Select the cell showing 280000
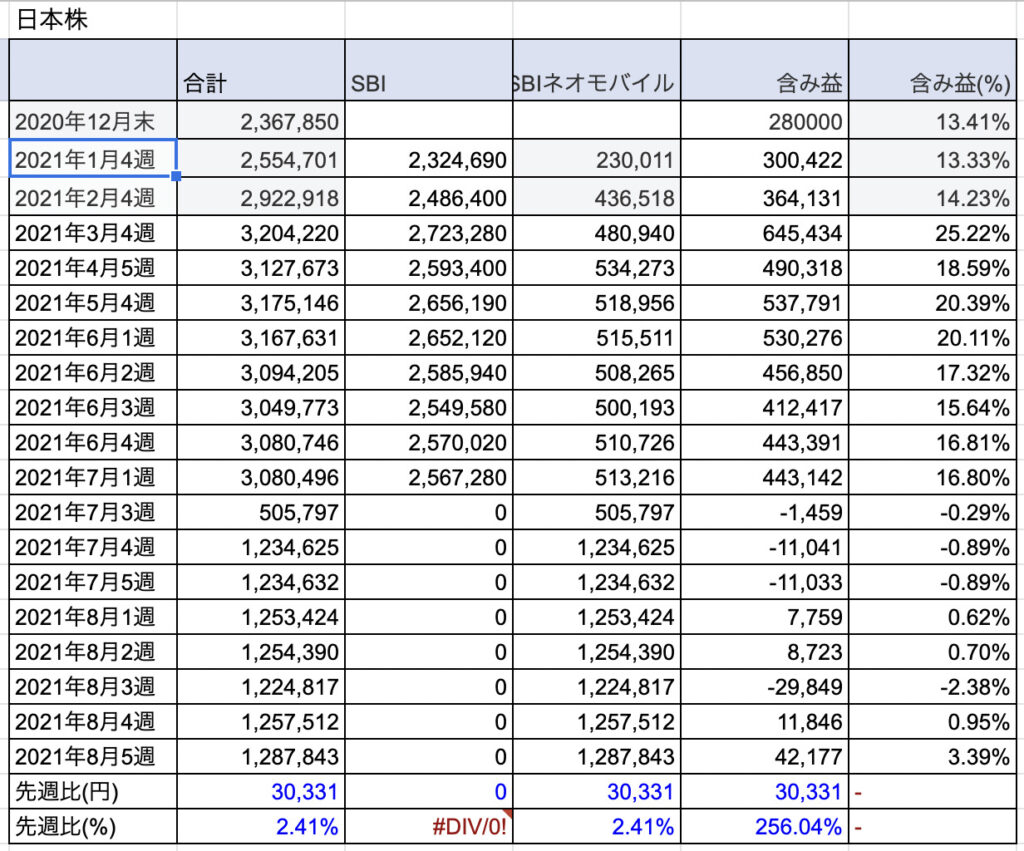The image size is (1024, 851). [764, 120]
